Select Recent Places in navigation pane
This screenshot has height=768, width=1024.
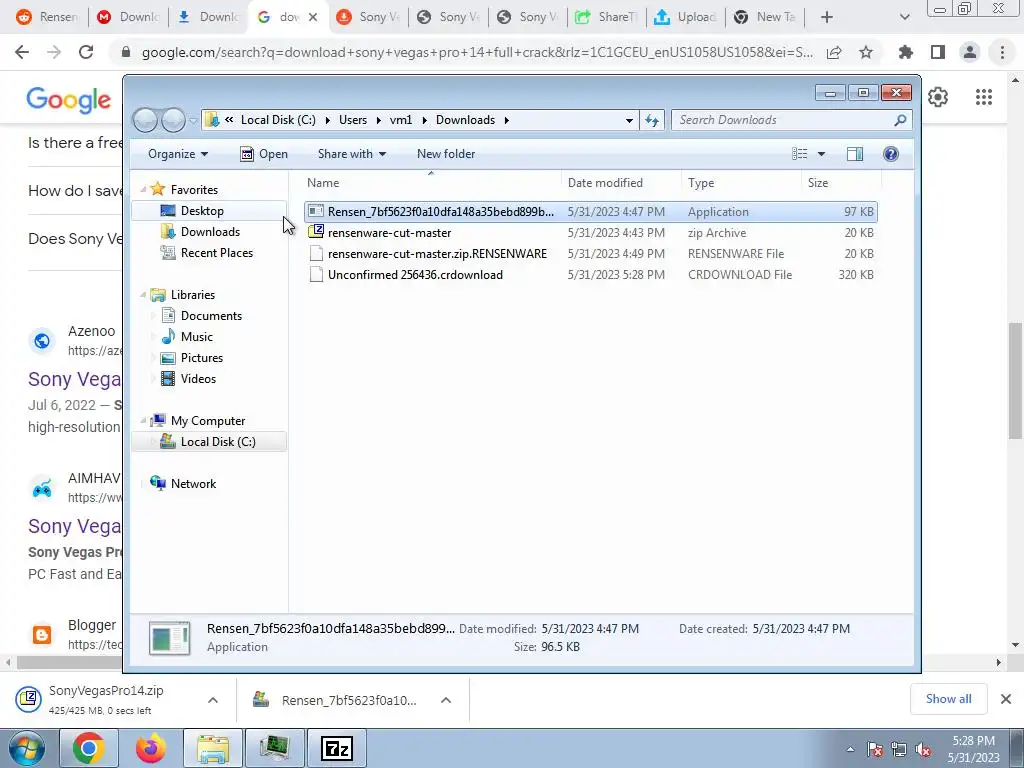(x=217, y=253)
